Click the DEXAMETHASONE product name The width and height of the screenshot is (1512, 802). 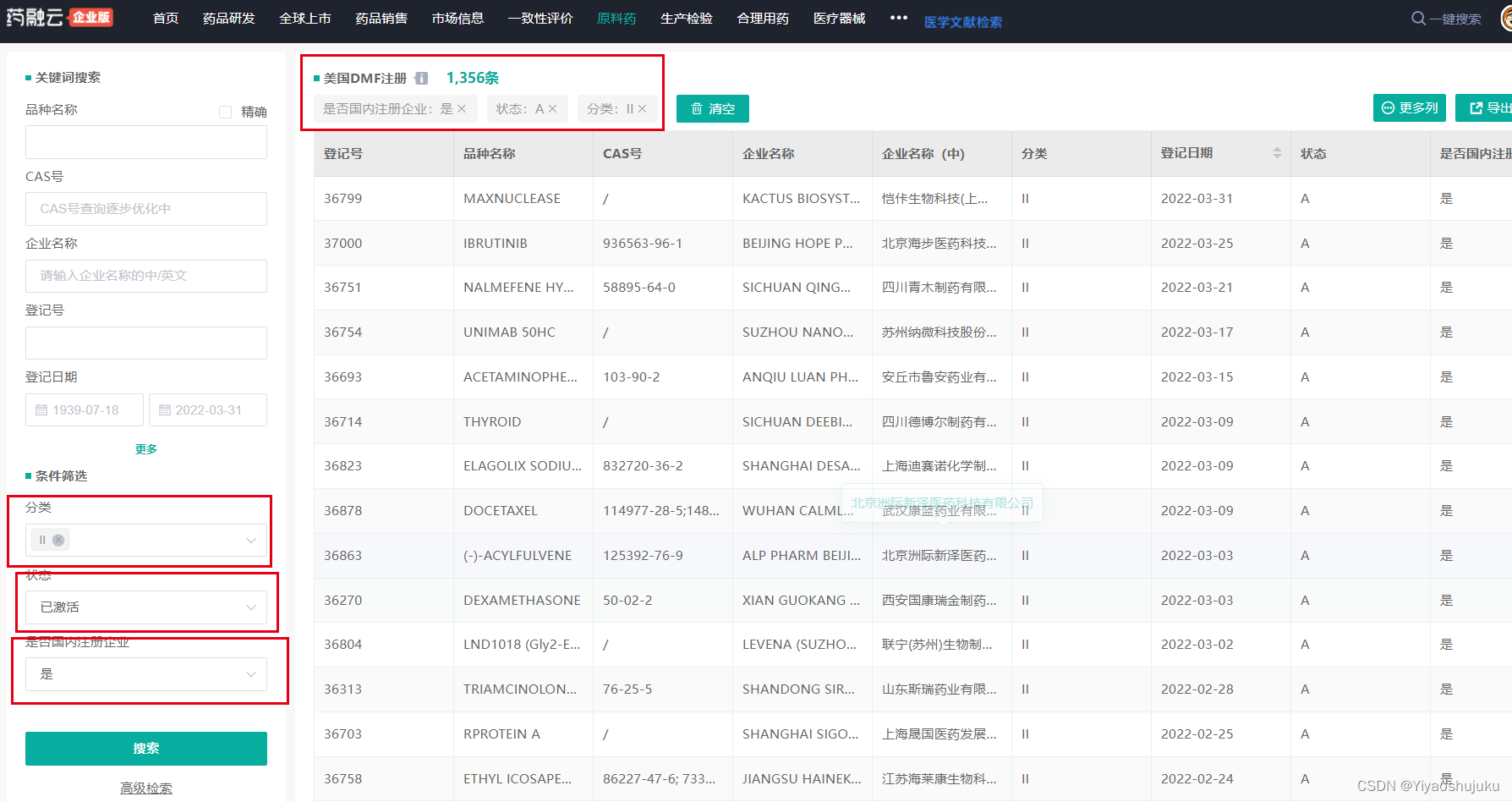[522, 600]
